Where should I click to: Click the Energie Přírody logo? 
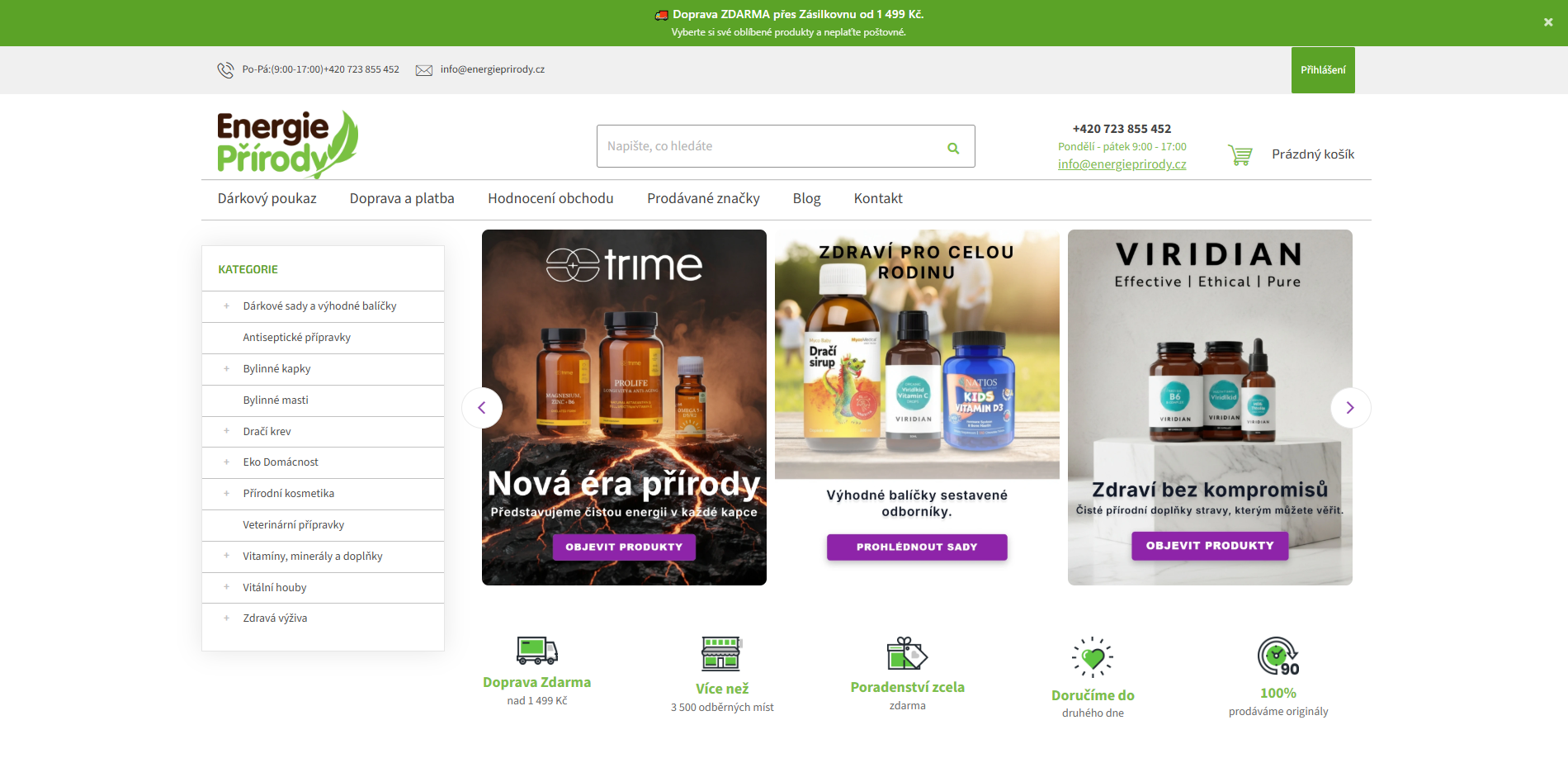coord(288,145)
